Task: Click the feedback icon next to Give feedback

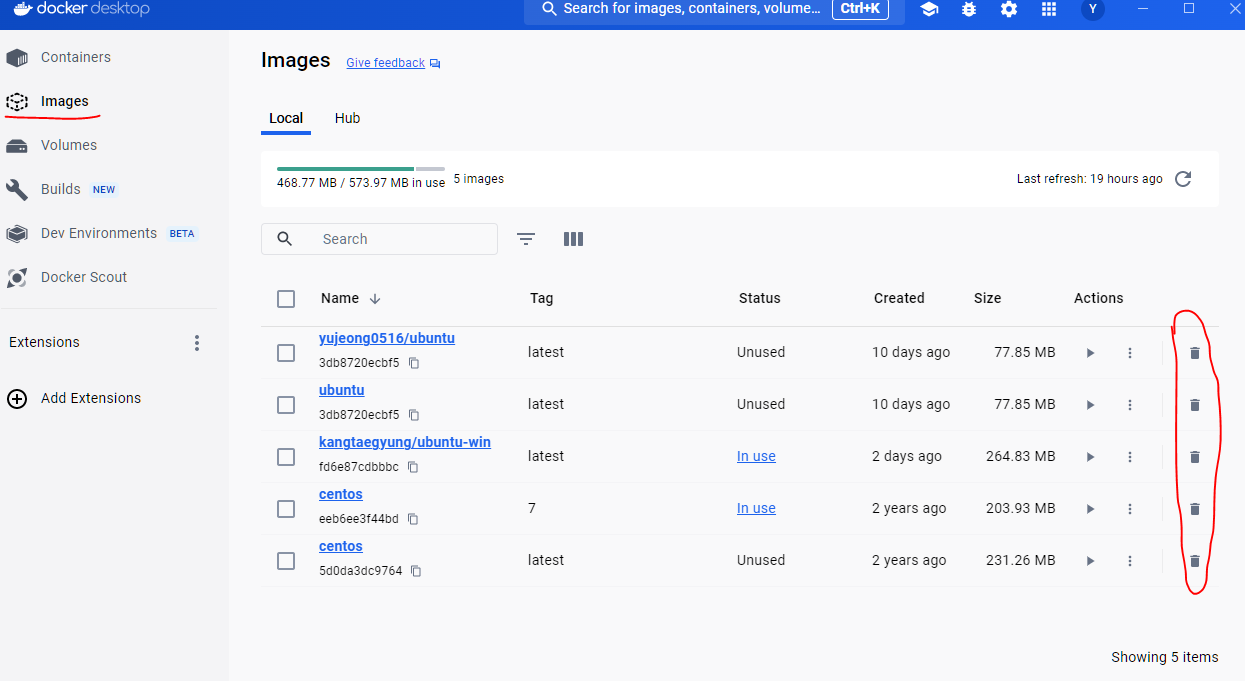Action: click(x=435, y=63)
